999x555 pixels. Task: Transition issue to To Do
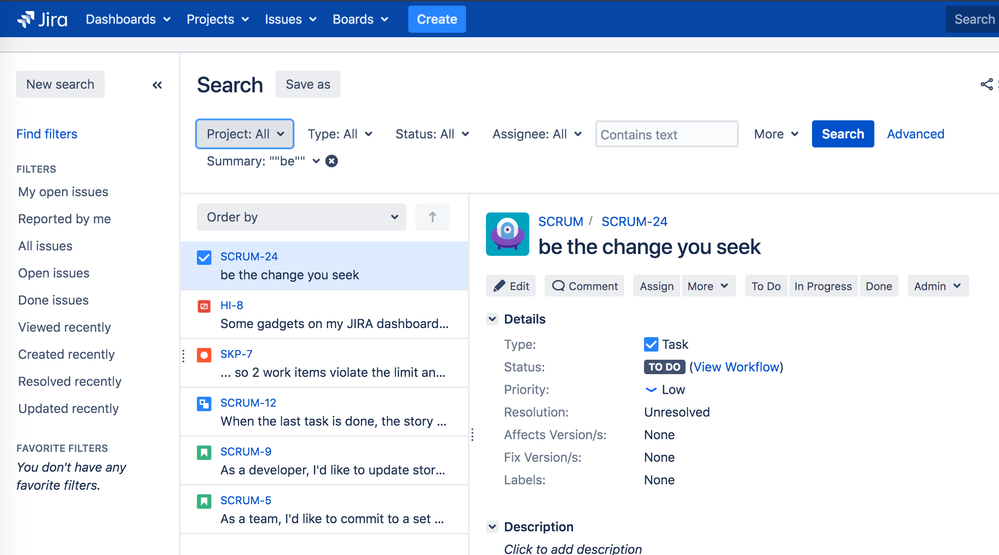click(x=766, y=286)
